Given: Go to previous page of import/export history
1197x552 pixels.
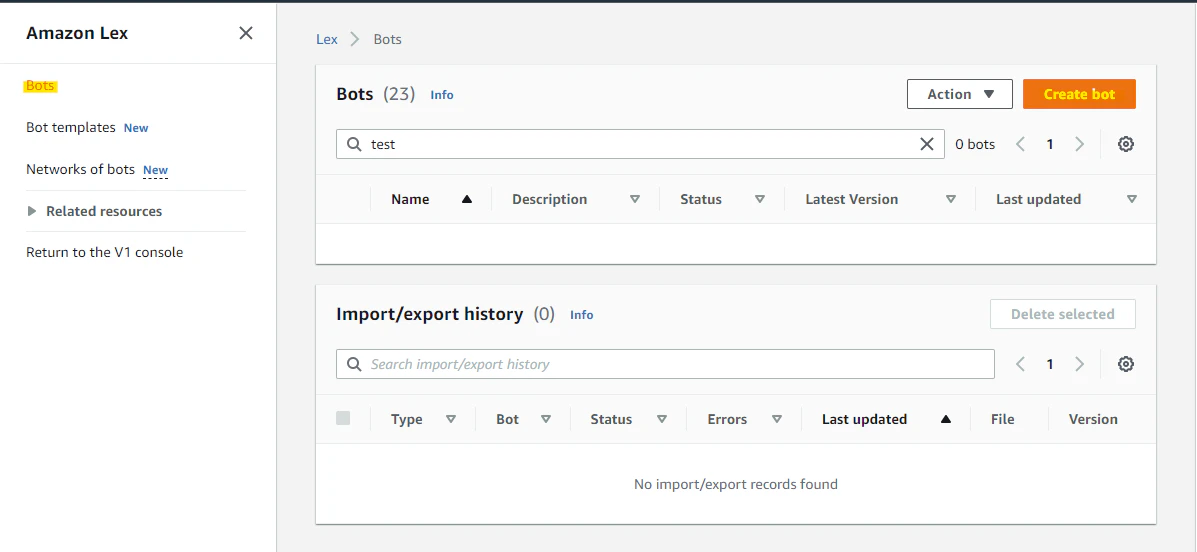Looking at the screenshot, I should (x=1020, y=364).
